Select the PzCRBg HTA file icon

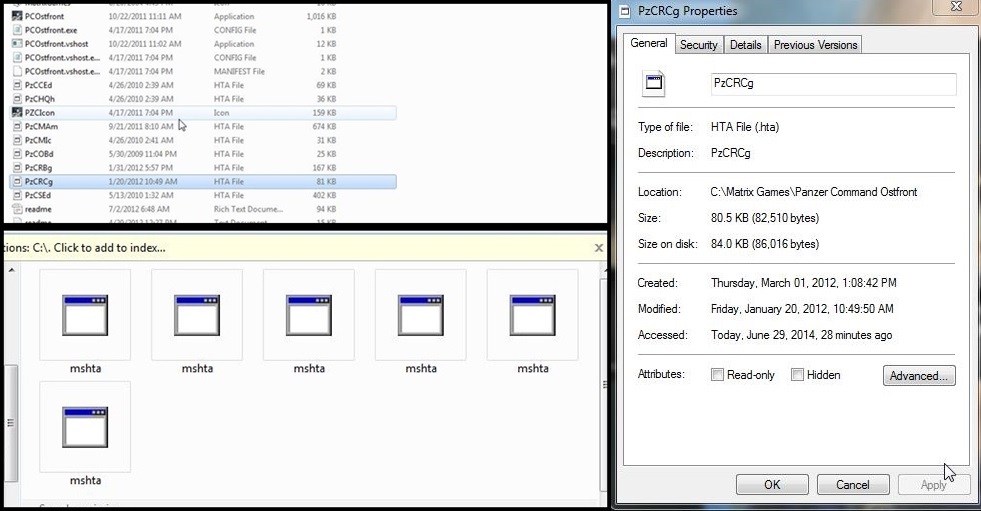coord(17,168)
